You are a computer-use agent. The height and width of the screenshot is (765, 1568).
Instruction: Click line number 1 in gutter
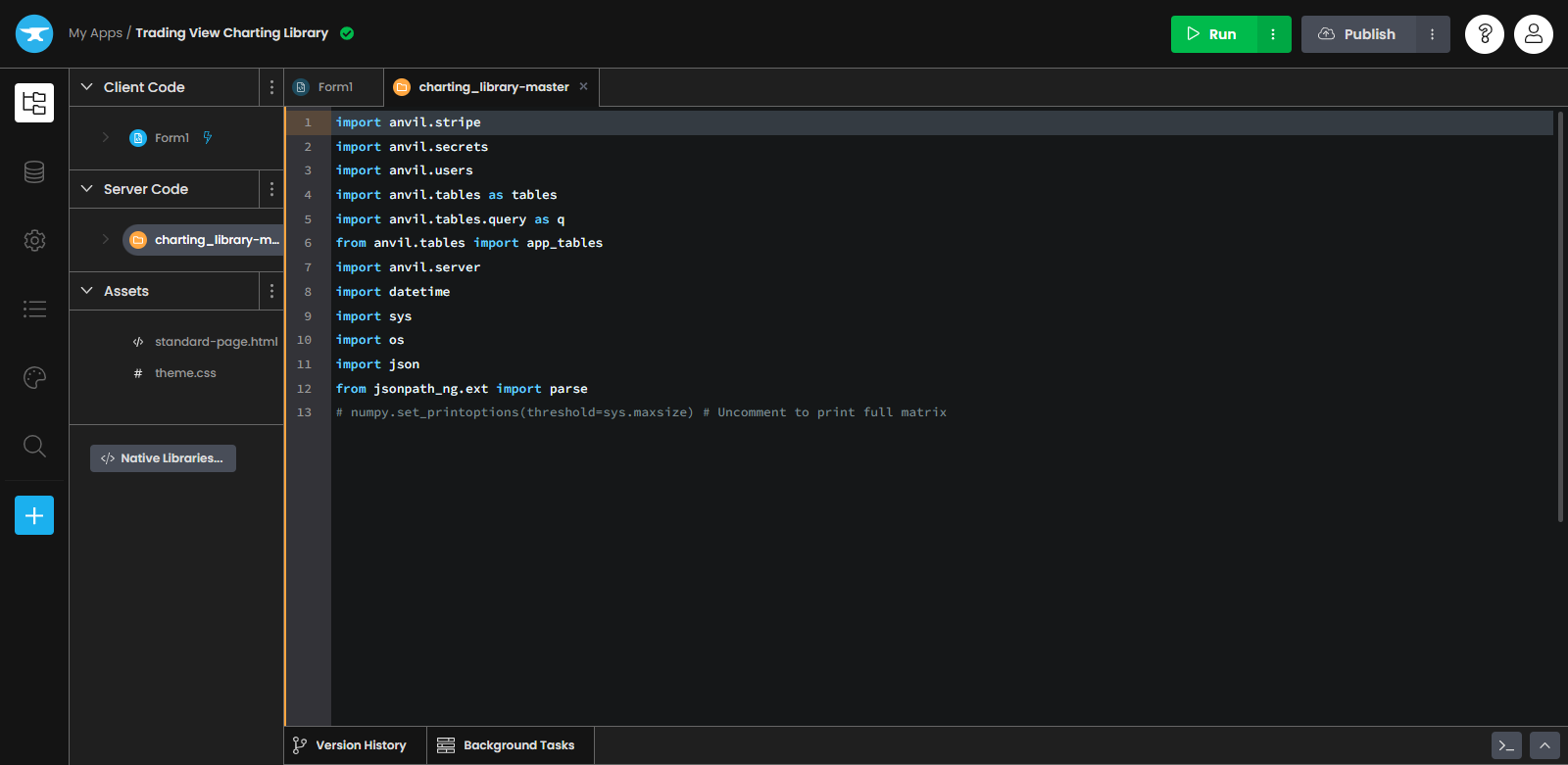(308, 122)
